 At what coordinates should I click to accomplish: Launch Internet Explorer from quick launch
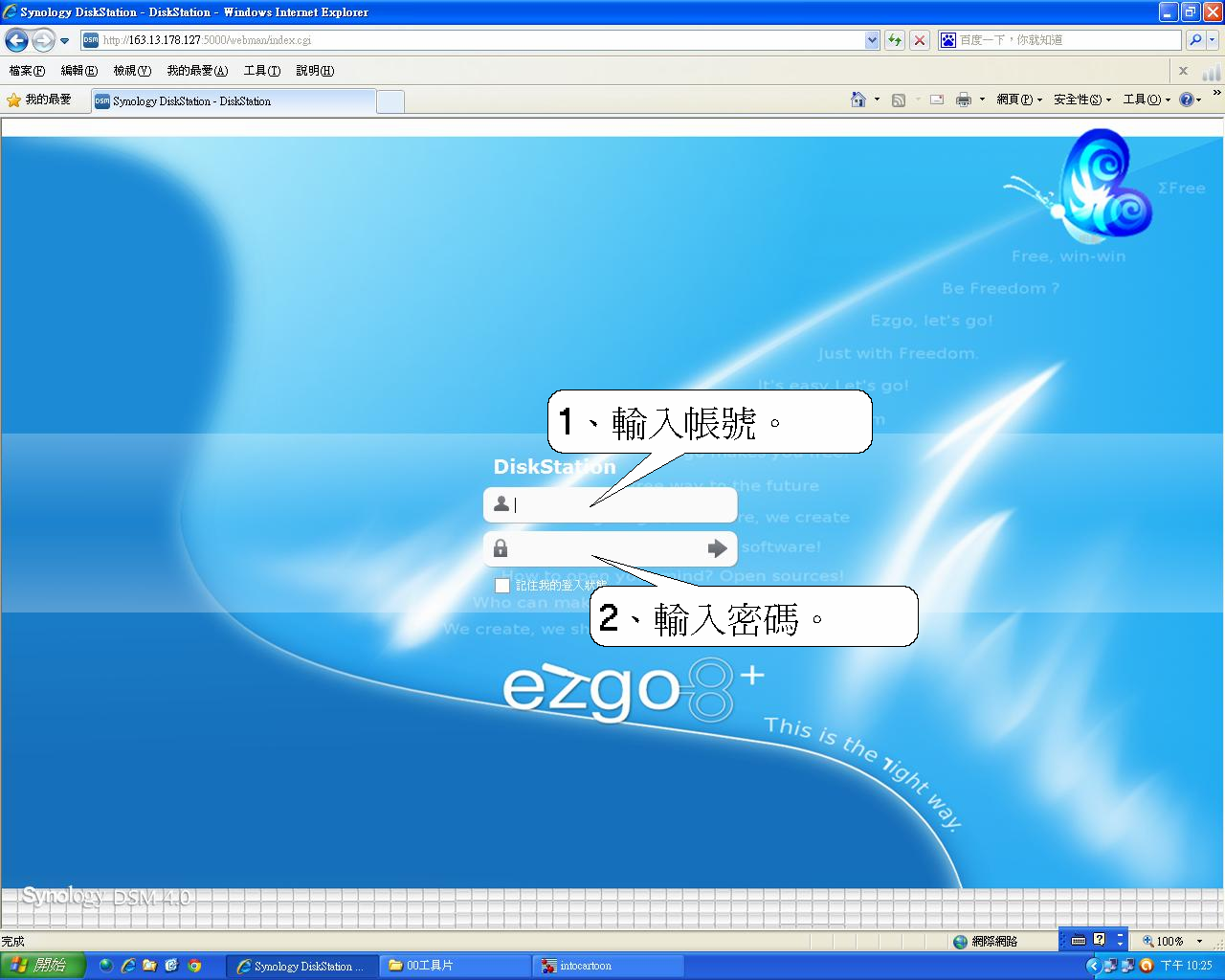(127, 966)
